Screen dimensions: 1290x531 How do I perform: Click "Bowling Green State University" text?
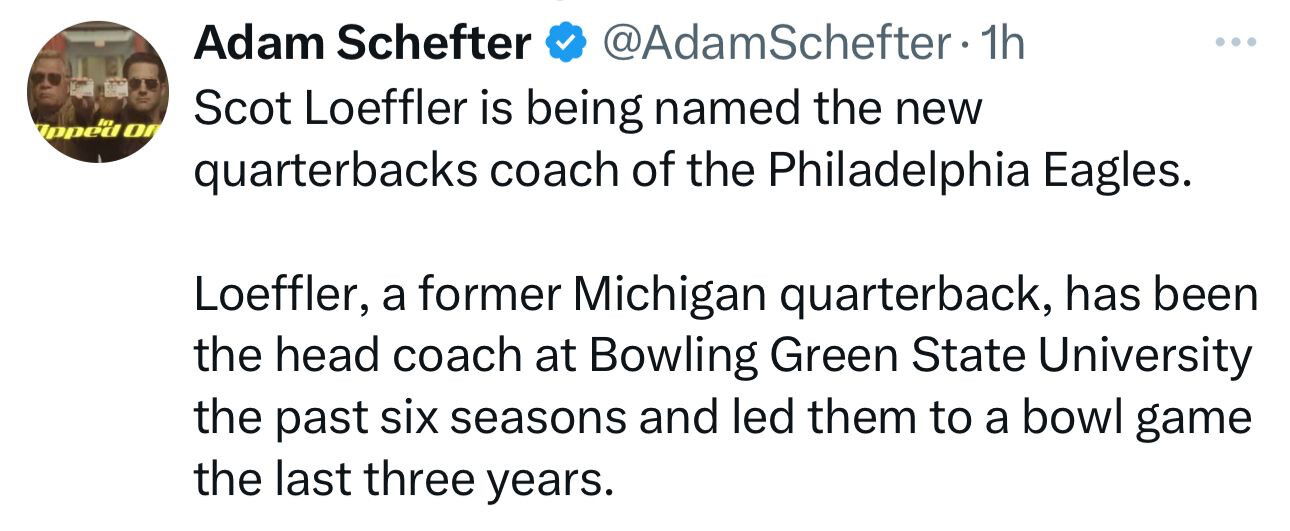(922, 357)
